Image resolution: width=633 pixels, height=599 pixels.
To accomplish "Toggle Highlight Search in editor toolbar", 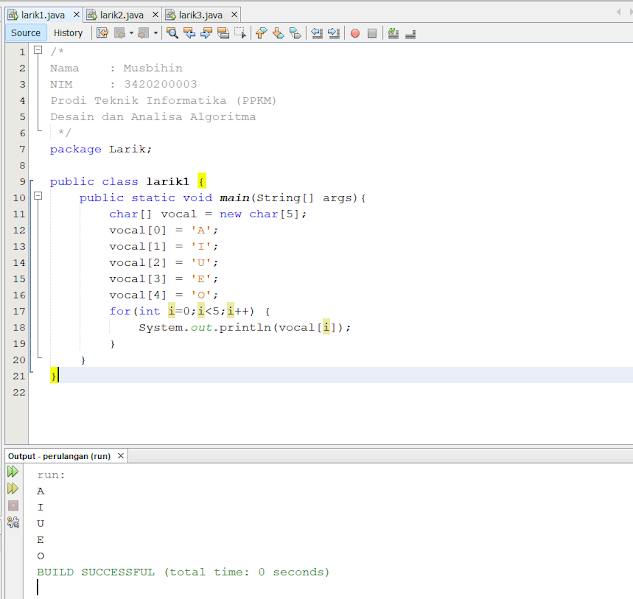I will pos(223,33).
